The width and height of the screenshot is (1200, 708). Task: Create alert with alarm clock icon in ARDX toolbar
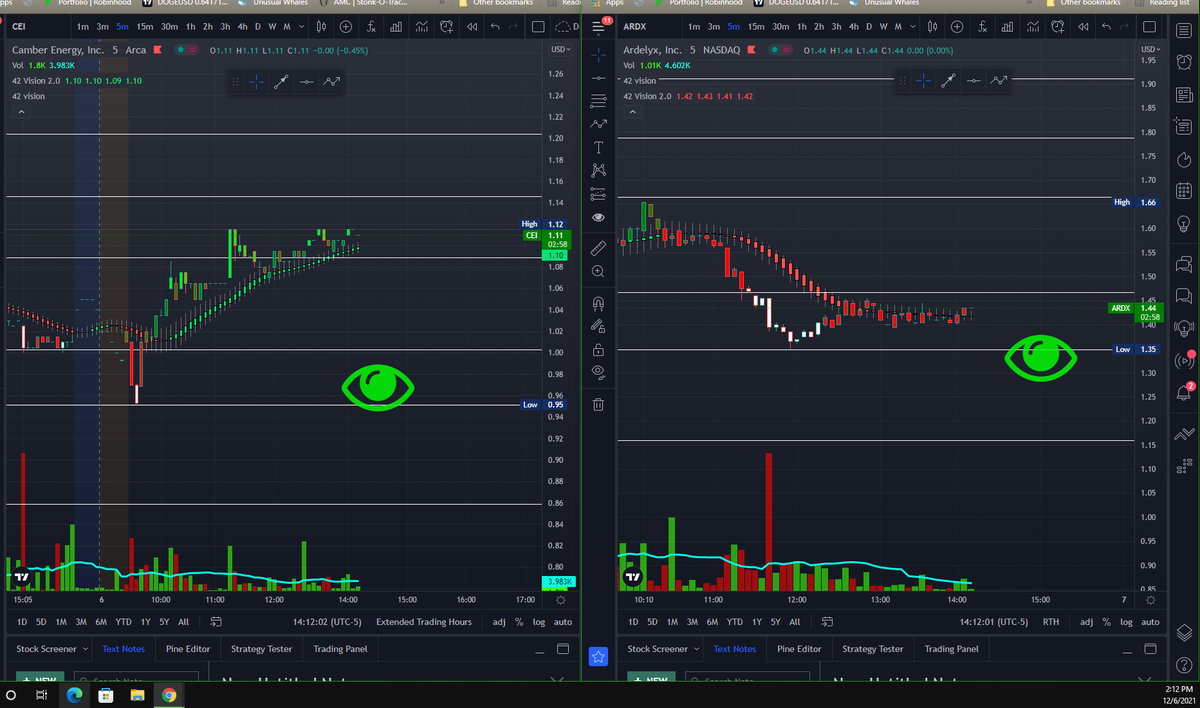coord(1059,26)
